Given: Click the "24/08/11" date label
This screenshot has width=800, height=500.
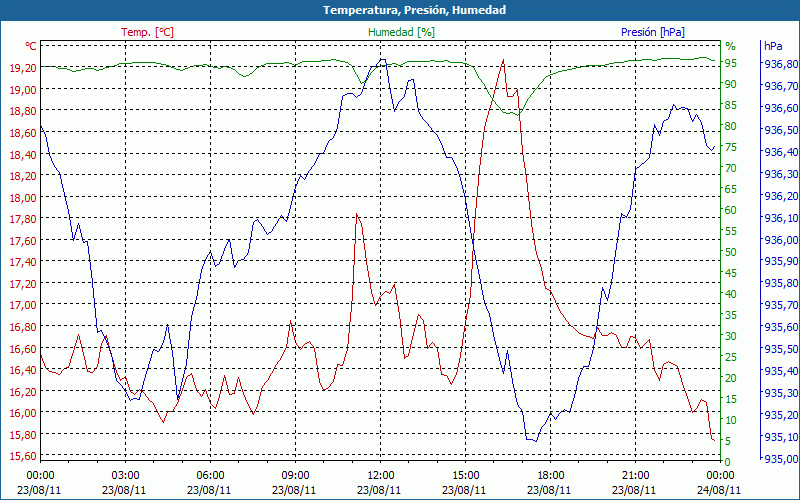Looking at the screenshot, I should point(719,490).
